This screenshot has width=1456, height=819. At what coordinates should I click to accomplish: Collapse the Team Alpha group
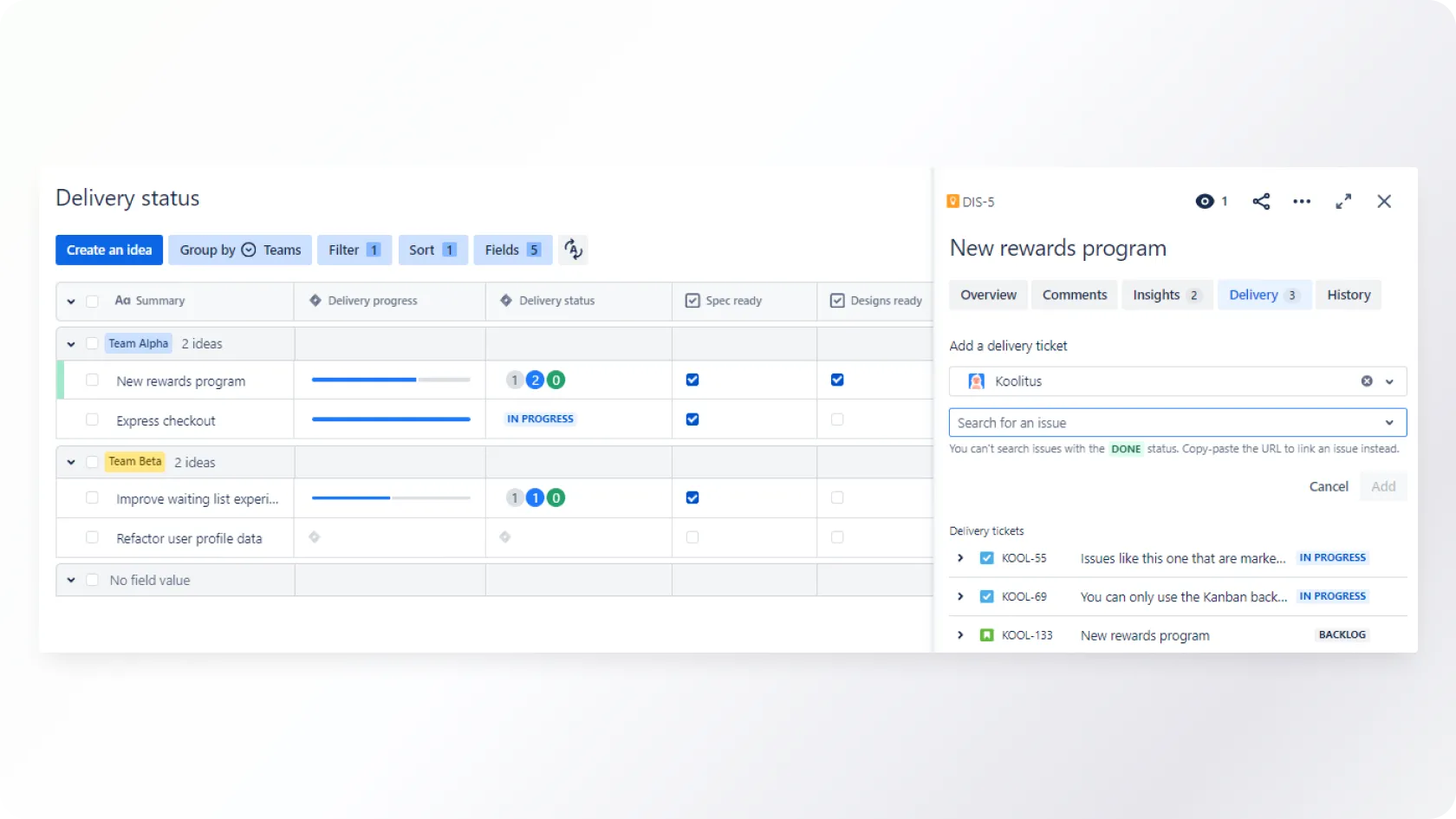(71, 344)
